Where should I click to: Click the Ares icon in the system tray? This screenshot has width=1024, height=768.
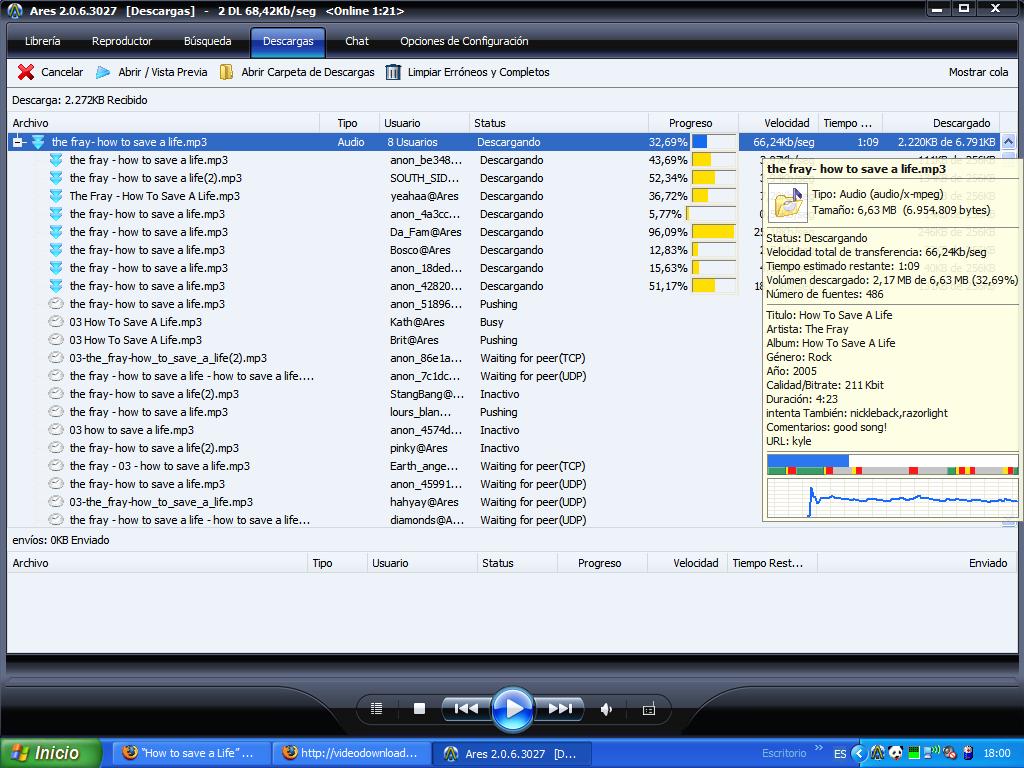pos(878,753)
